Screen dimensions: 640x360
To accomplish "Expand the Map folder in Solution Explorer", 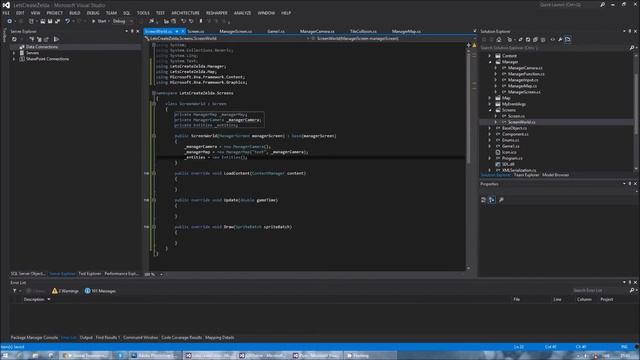I will click(490, 98).
